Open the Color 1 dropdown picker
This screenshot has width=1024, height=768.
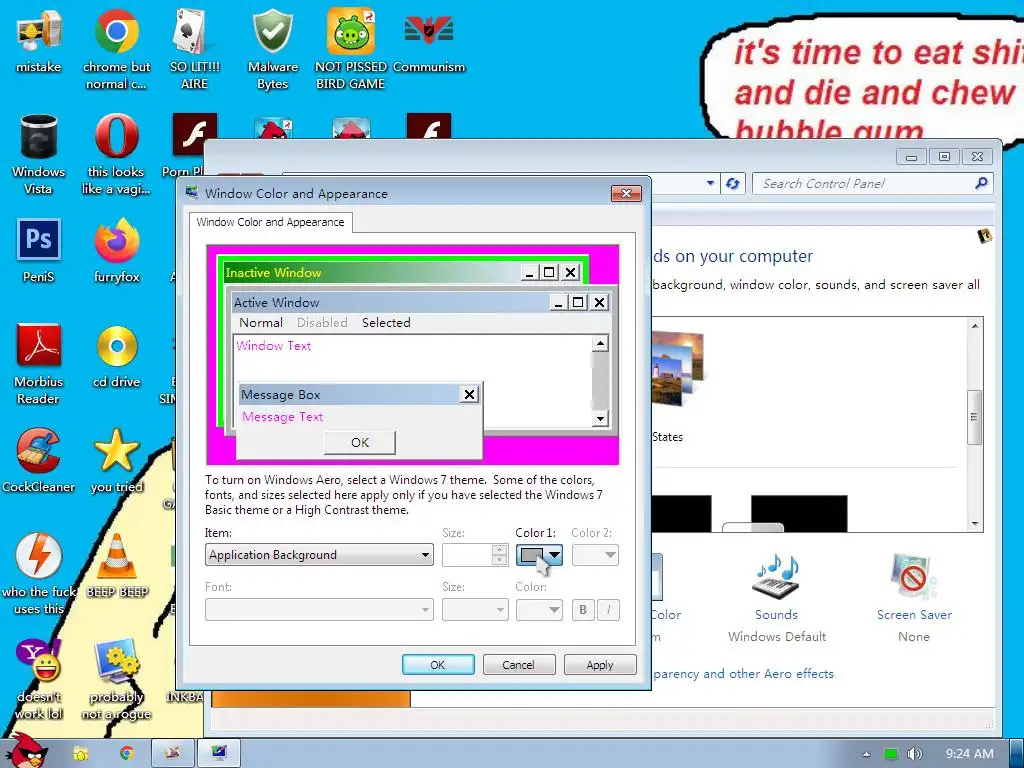(539, 554)
